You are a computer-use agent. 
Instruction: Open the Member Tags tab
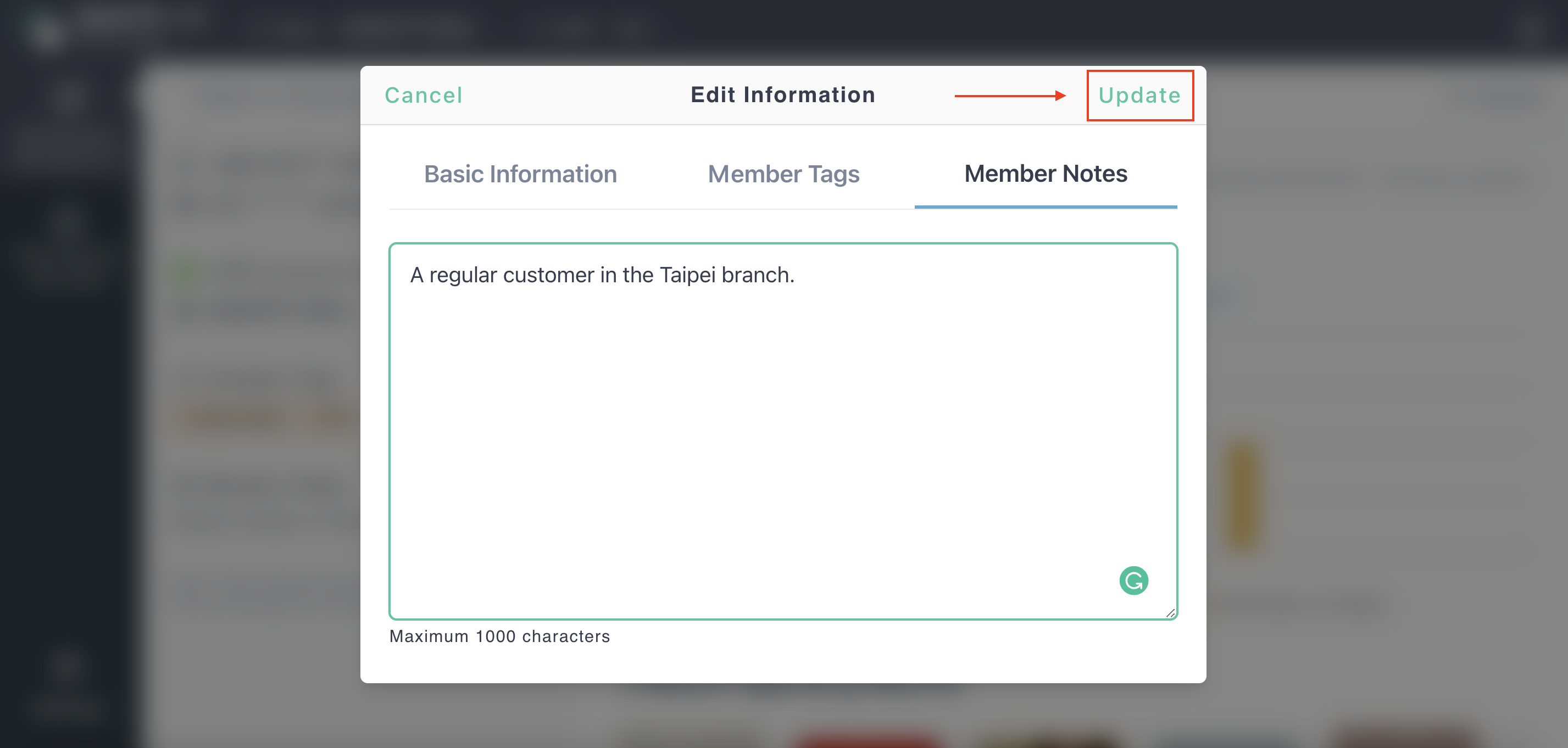click(x=783, y=174)
